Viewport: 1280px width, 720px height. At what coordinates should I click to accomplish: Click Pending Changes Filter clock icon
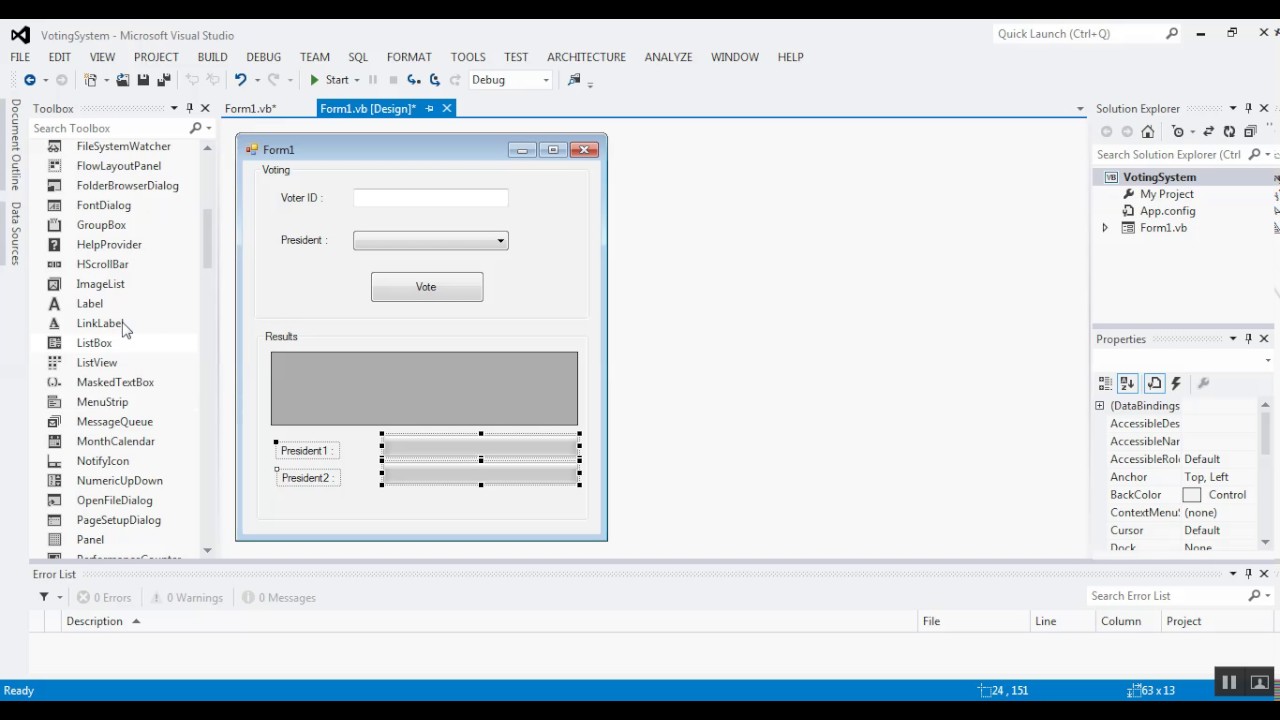pyautogui.click(x=1178, y=132)
